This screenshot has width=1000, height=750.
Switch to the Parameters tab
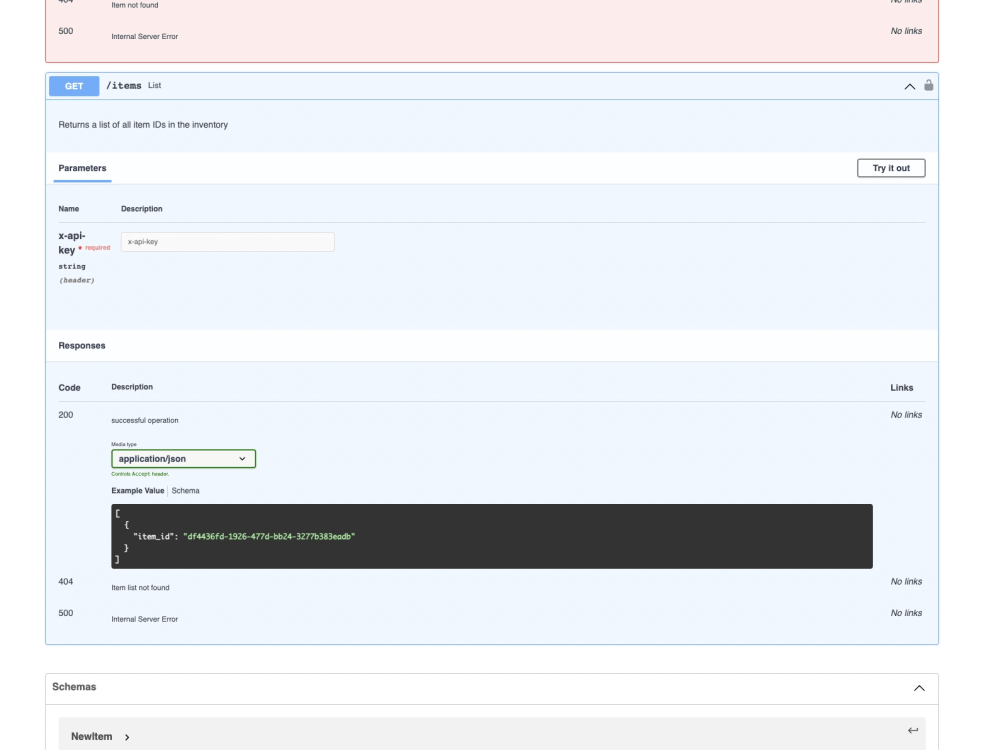pyautogui.click(x=81, y=167)
